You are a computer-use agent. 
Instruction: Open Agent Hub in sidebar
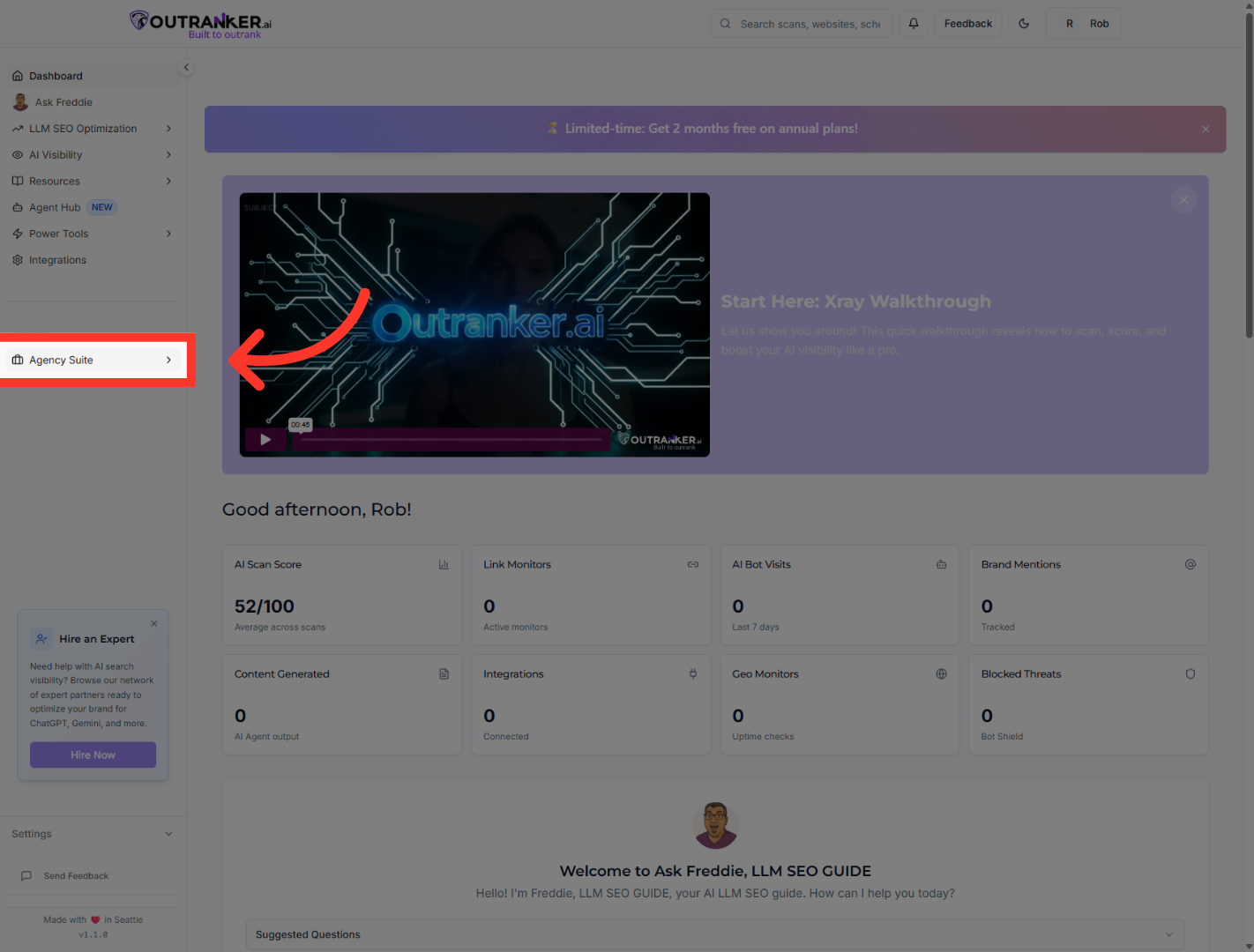tap(93, 208)
